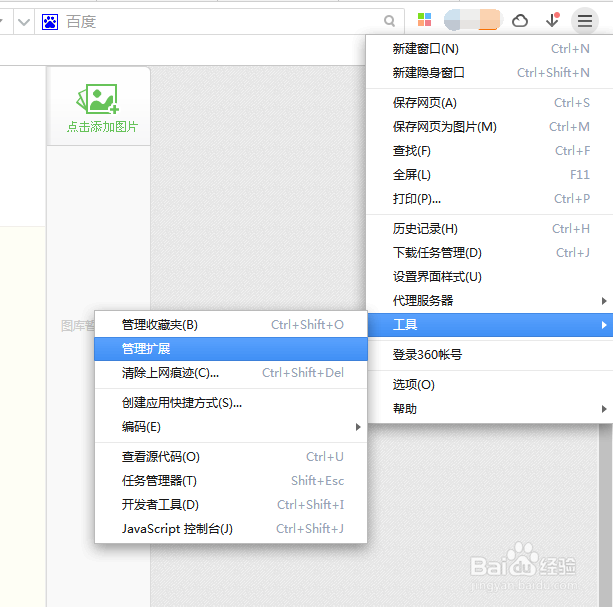Image resolution: width=613 pixels, height=607 pixels.
Task: Select 全屏(L) menu entry
Action: coord(490,175)
